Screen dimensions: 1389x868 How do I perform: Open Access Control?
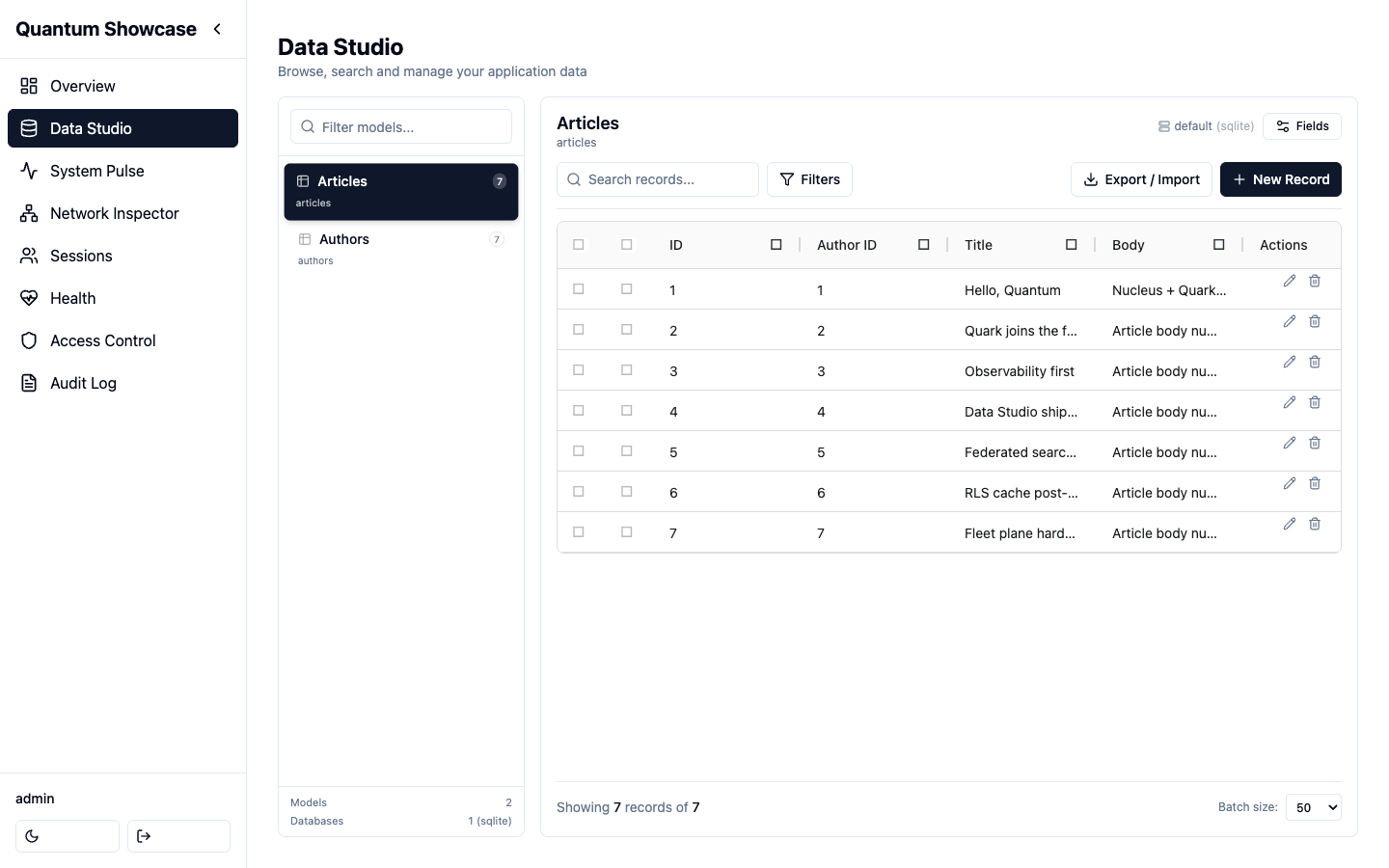click(123, 340)
